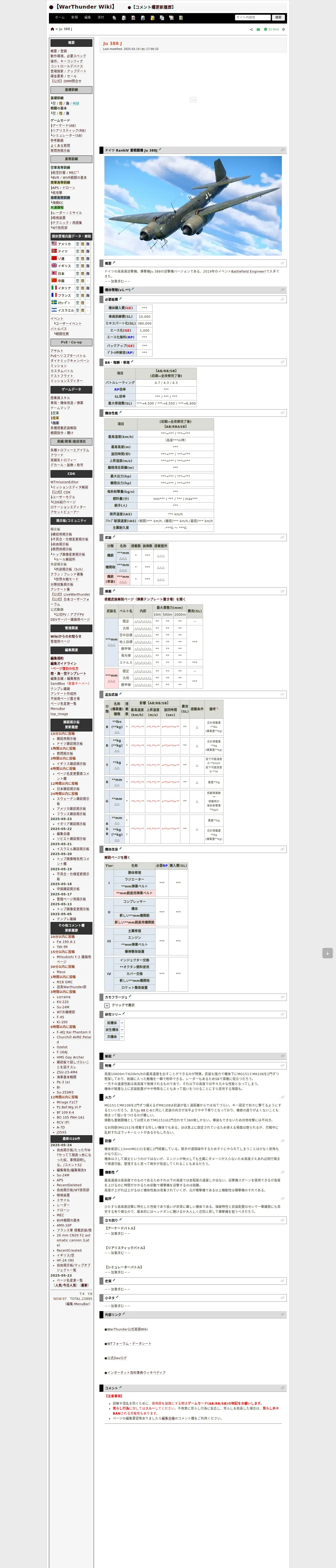Click the edit pencil beside 必要経費 heading
This screenshot has height=1568, width=336.
coord(120,298)
